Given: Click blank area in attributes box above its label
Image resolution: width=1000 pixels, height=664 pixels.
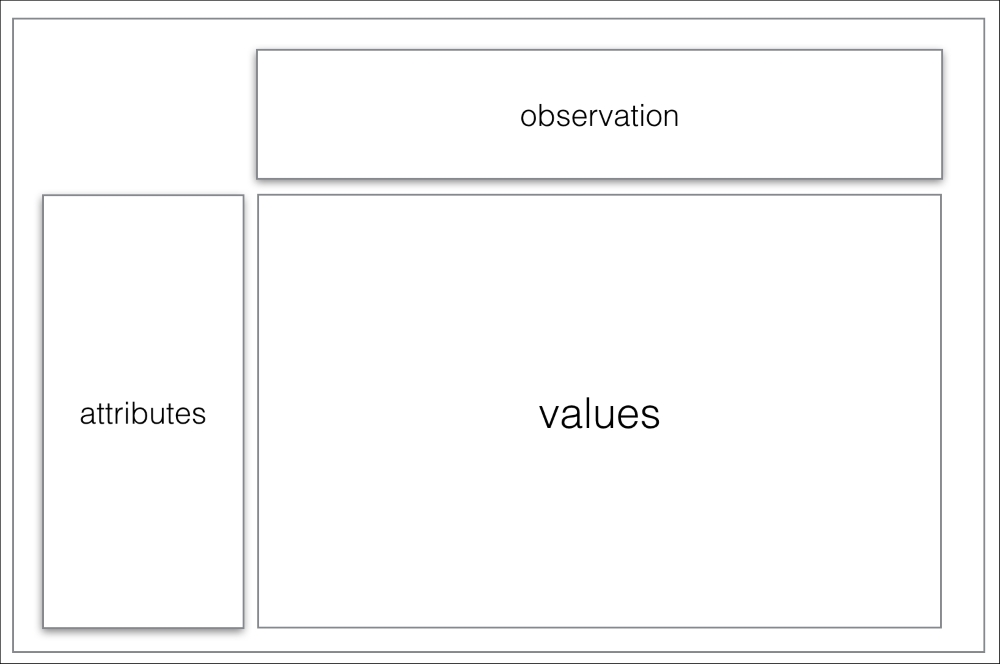Looking at the screenshot, I should (x=143, y=297).
